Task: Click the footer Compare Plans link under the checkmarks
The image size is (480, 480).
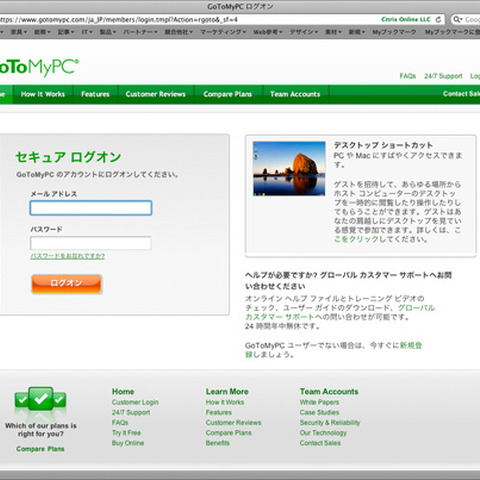Action: coord(40,449)
